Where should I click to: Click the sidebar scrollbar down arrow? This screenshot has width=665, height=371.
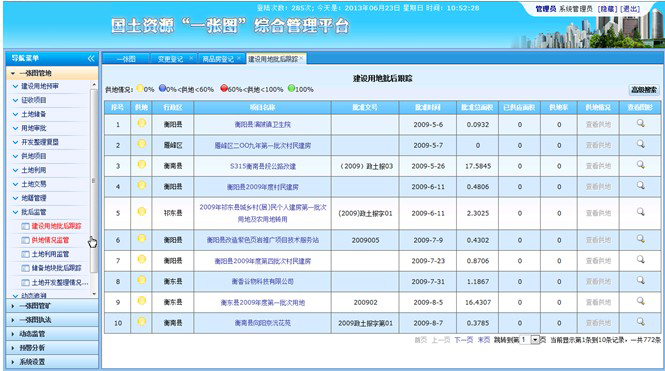[x=94, y=294]
